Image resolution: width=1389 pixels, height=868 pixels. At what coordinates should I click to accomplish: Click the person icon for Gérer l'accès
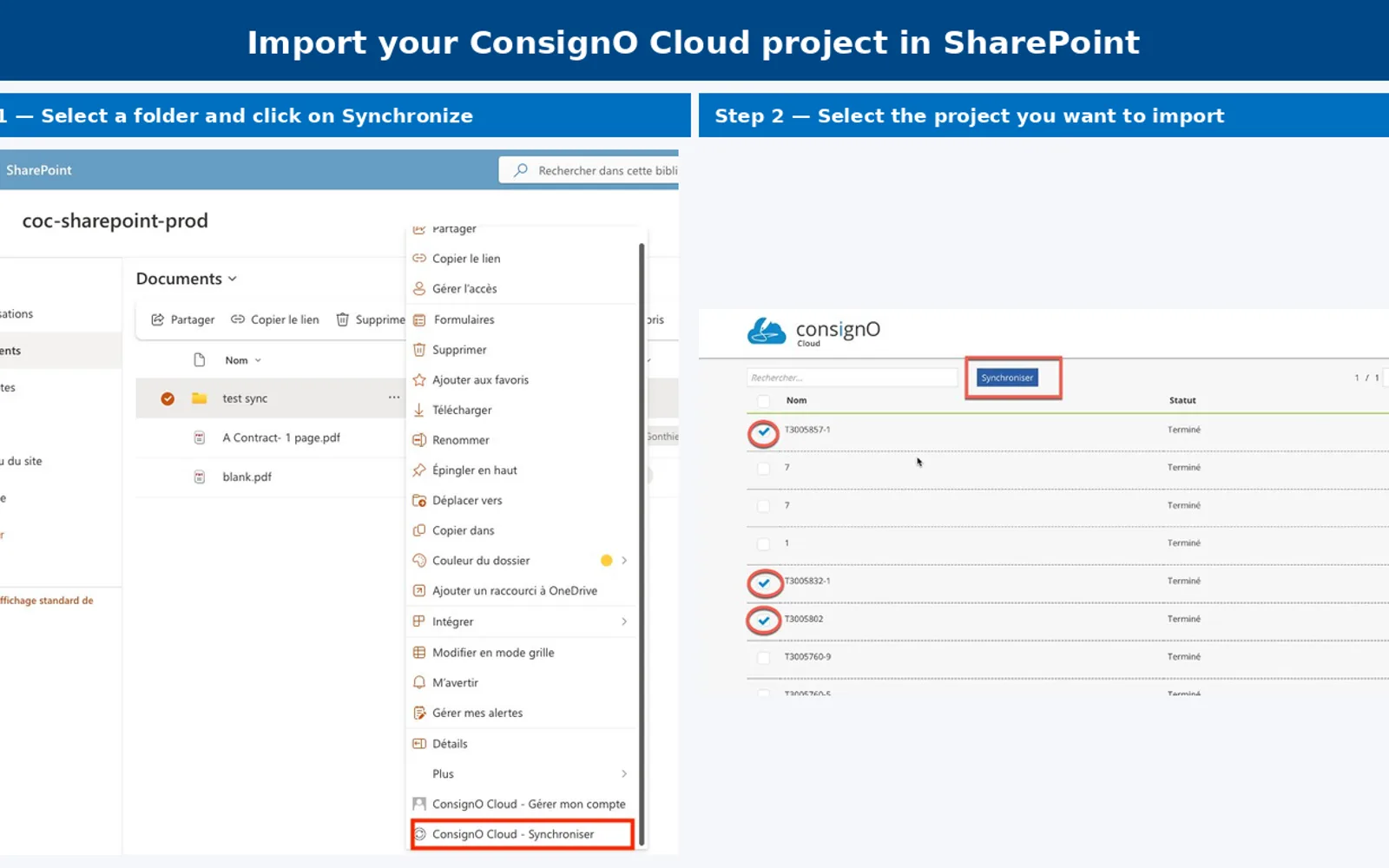click(x=419, y=288)
